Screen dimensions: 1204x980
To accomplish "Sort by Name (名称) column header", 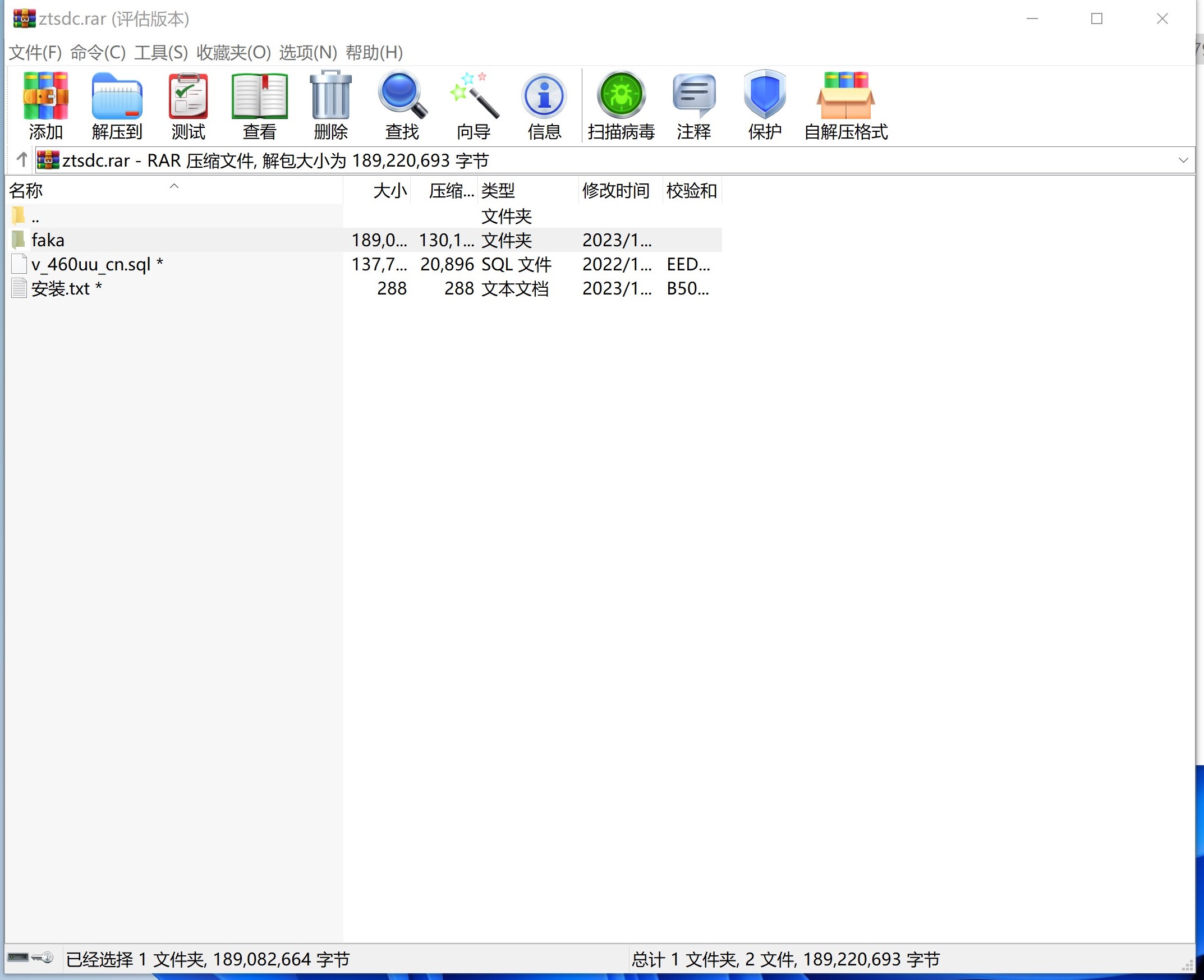I will pyautogui.click(x=174, y=190).
